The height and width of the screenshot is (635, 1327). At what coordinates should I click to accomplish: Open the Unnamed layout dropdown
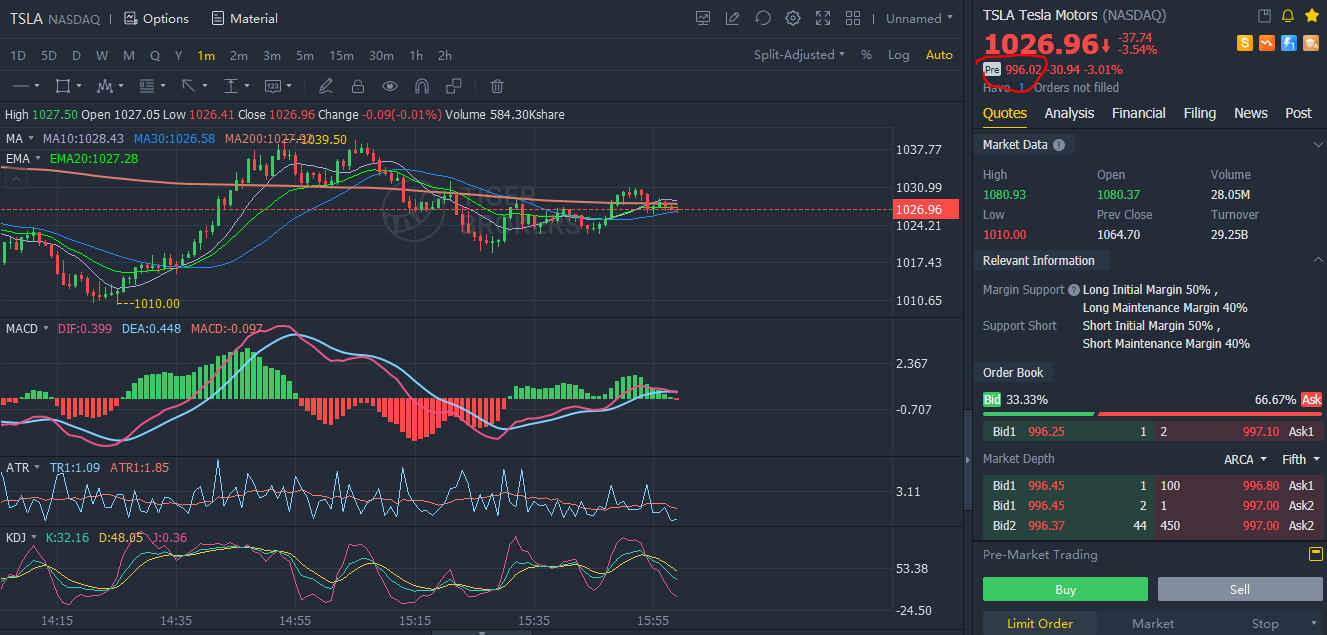(x=920, y=18)
